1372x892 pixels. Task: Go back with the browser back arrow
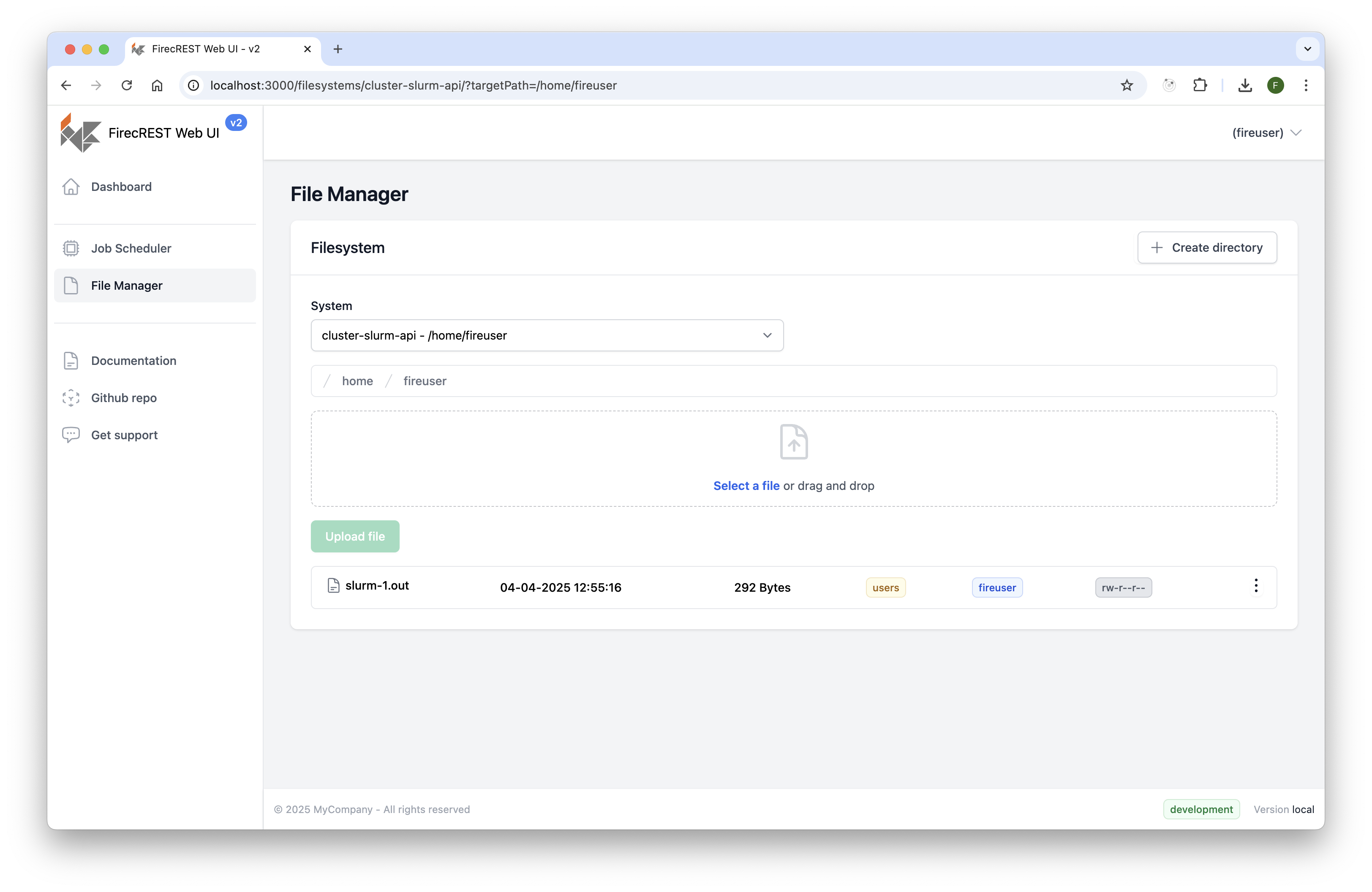pos(66,85)
